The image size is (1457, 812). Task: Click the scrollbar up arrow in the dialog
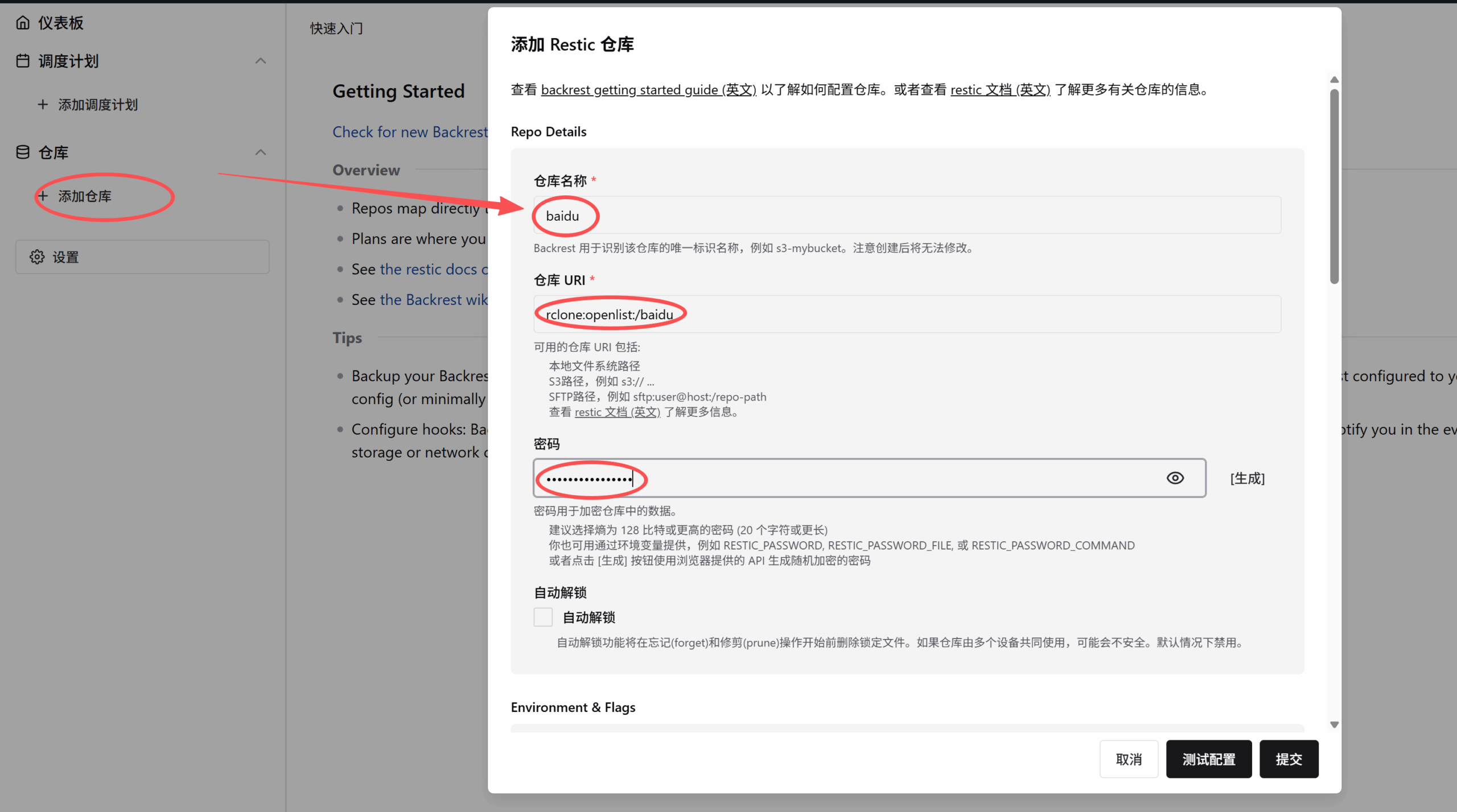(x=1334, y=80)
